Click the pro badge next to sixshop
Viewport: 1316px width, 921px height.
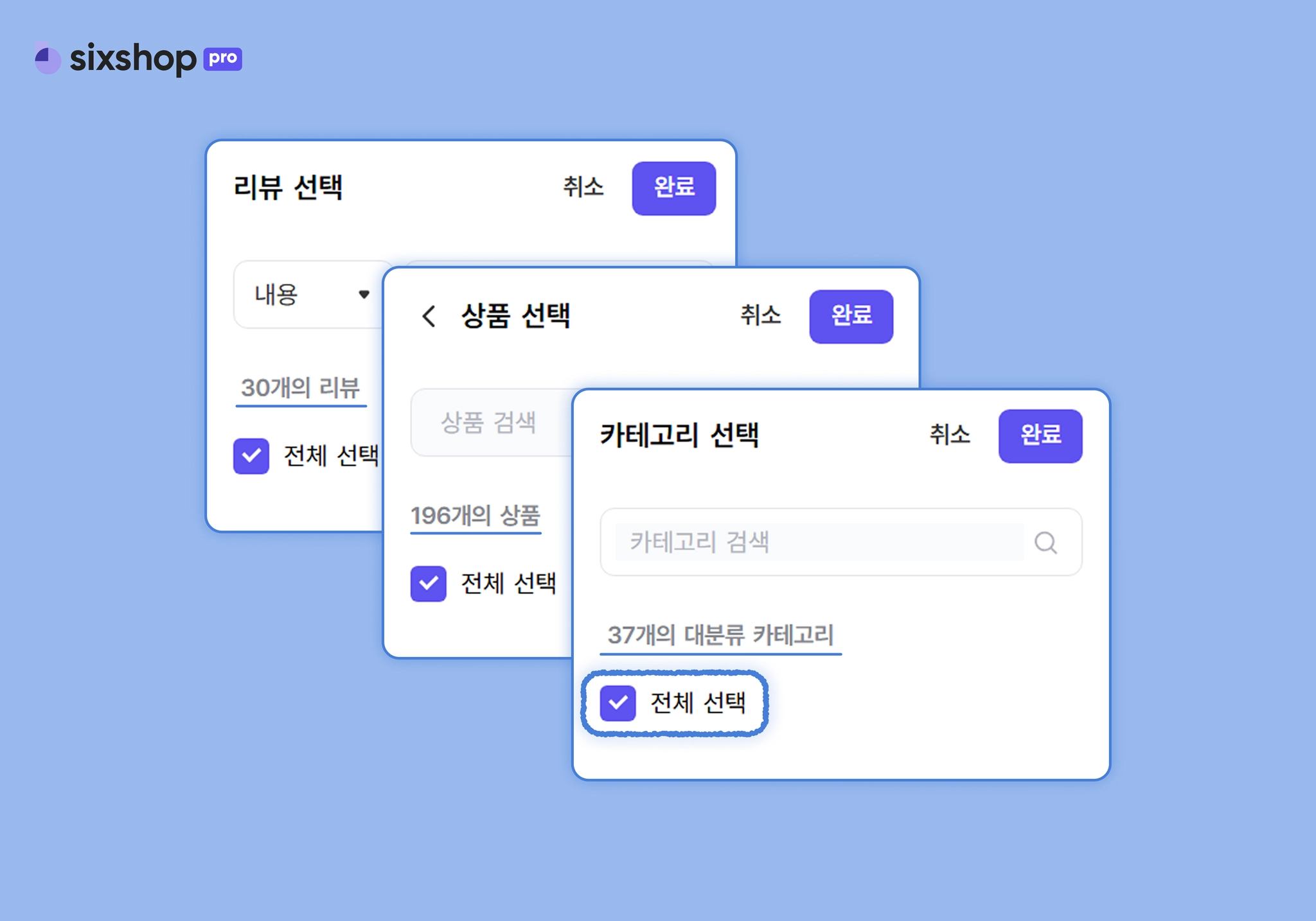point(222,58)
